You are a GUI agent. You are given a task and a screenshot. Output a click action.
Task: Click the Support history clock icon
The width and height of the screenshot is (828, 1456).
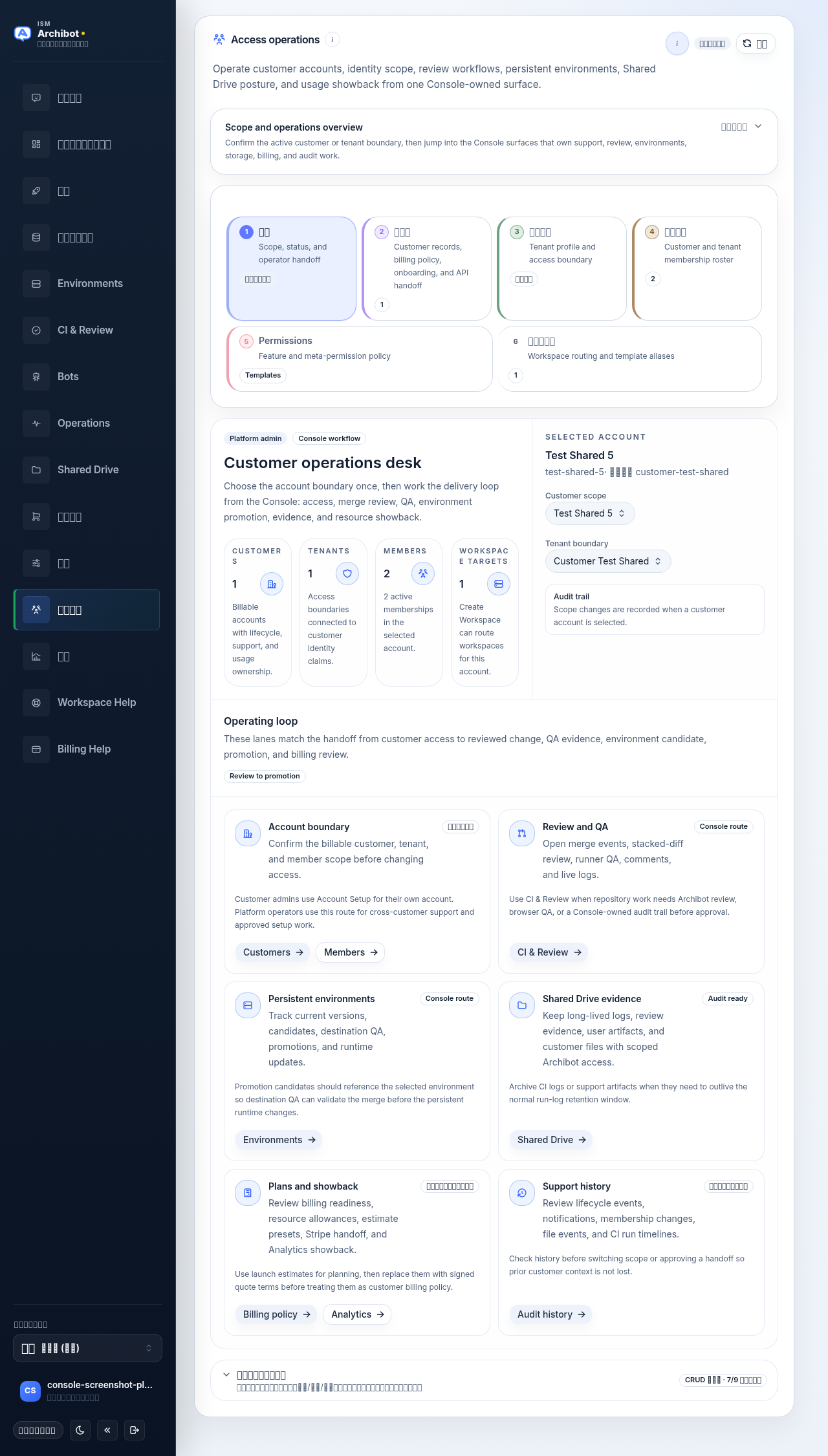tap(522, 1193)
